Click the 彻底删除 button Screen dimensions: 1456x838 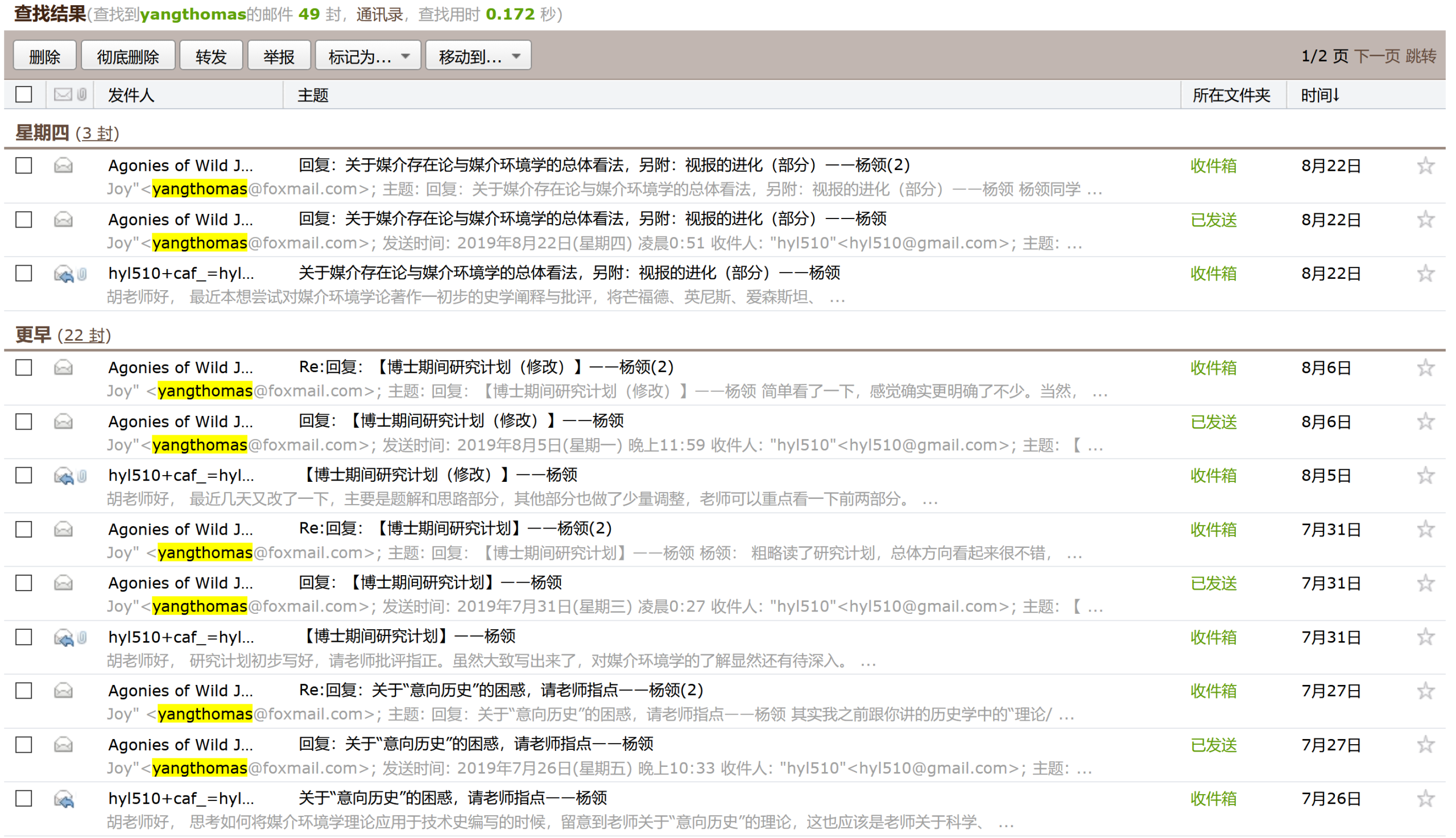pyautogui.click(x=128, y=56)
